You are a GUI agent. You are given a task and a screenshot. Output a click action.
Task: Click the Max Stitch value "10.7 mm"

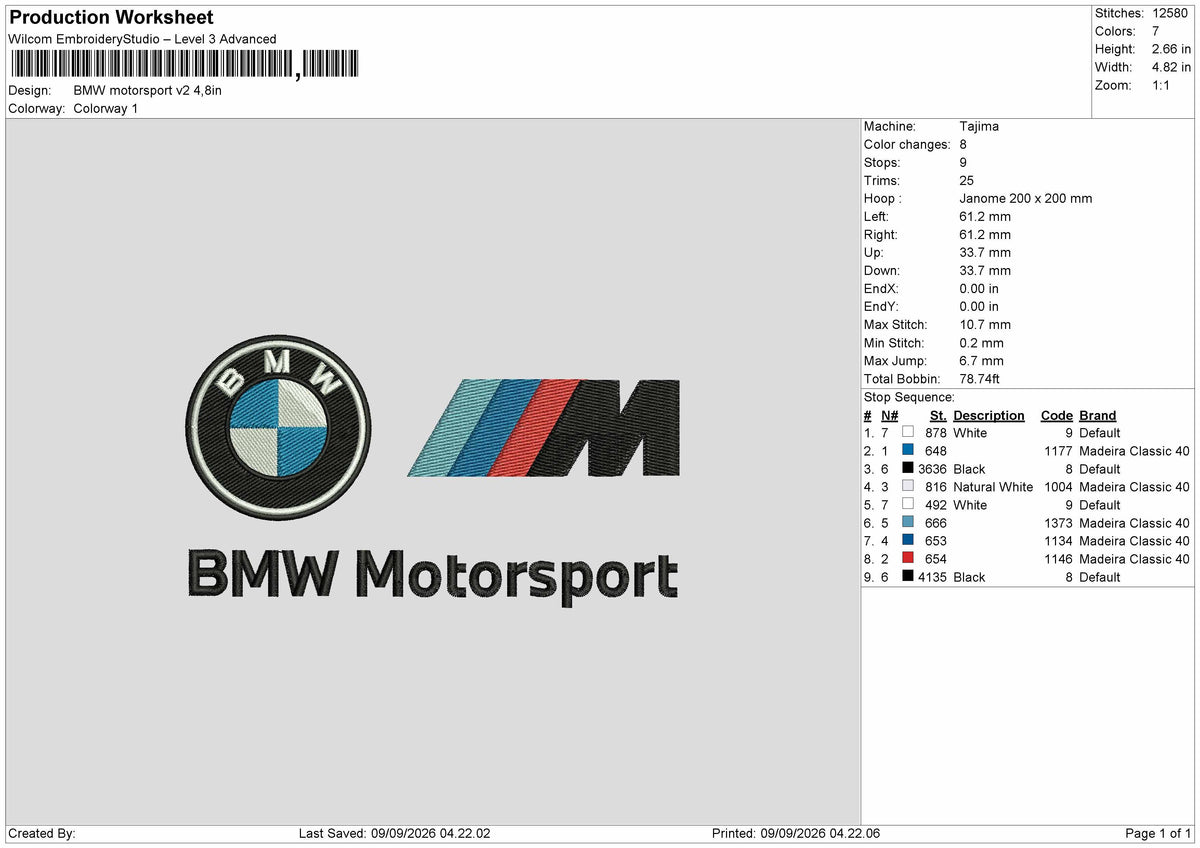coord(985,325)
